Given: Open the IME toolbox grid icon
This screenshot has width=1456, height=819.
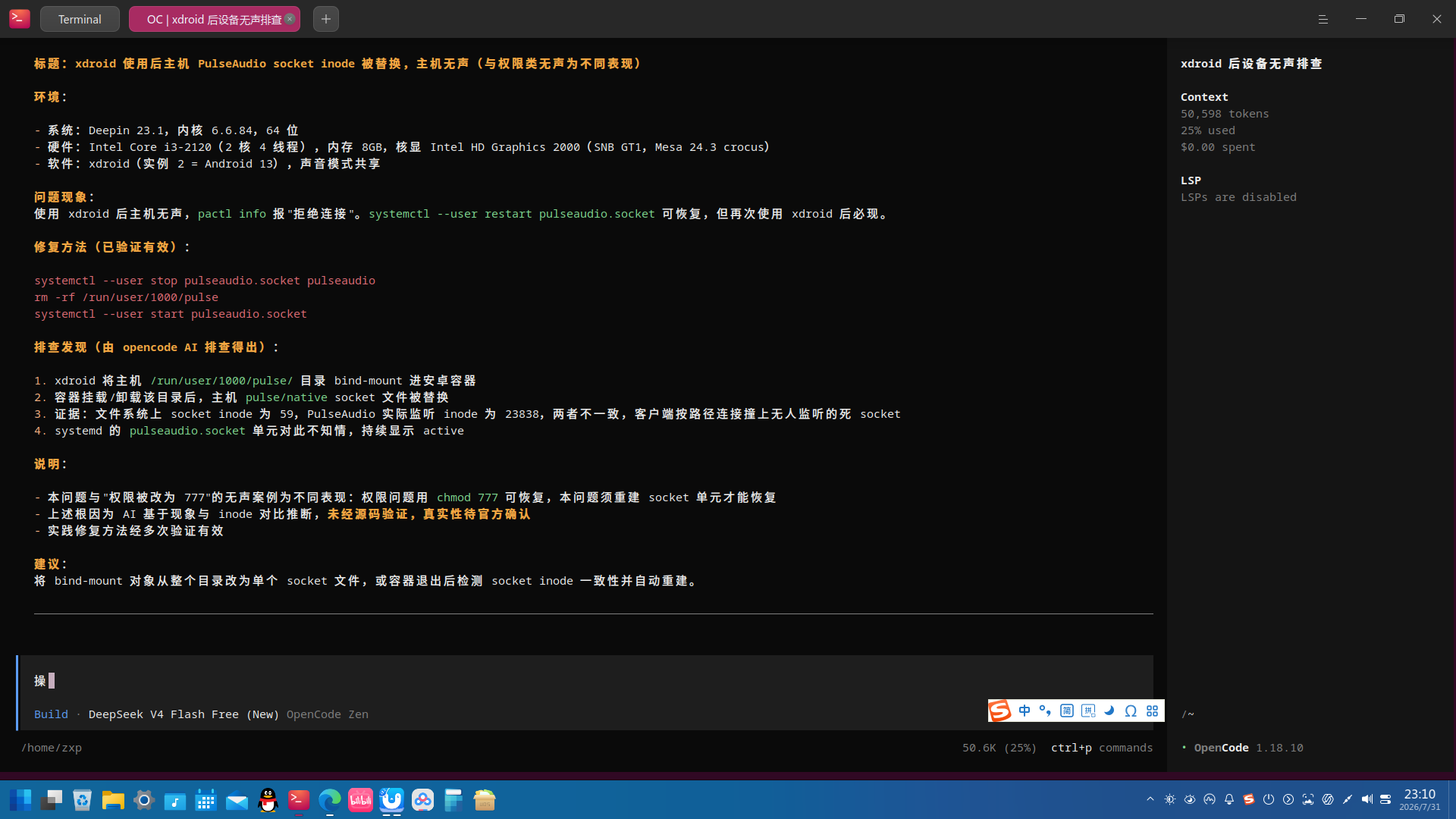Looking at the screenshot, I should pos(1152,711).
